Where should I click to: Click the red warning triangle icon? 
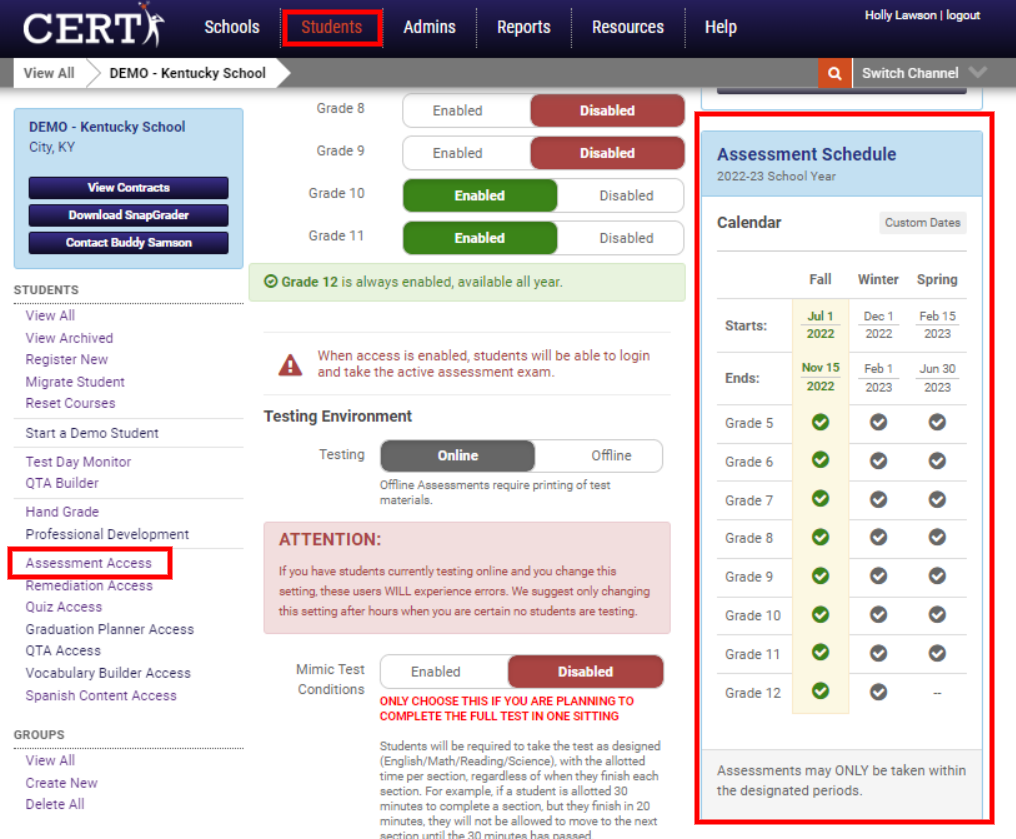coord(290,365)
